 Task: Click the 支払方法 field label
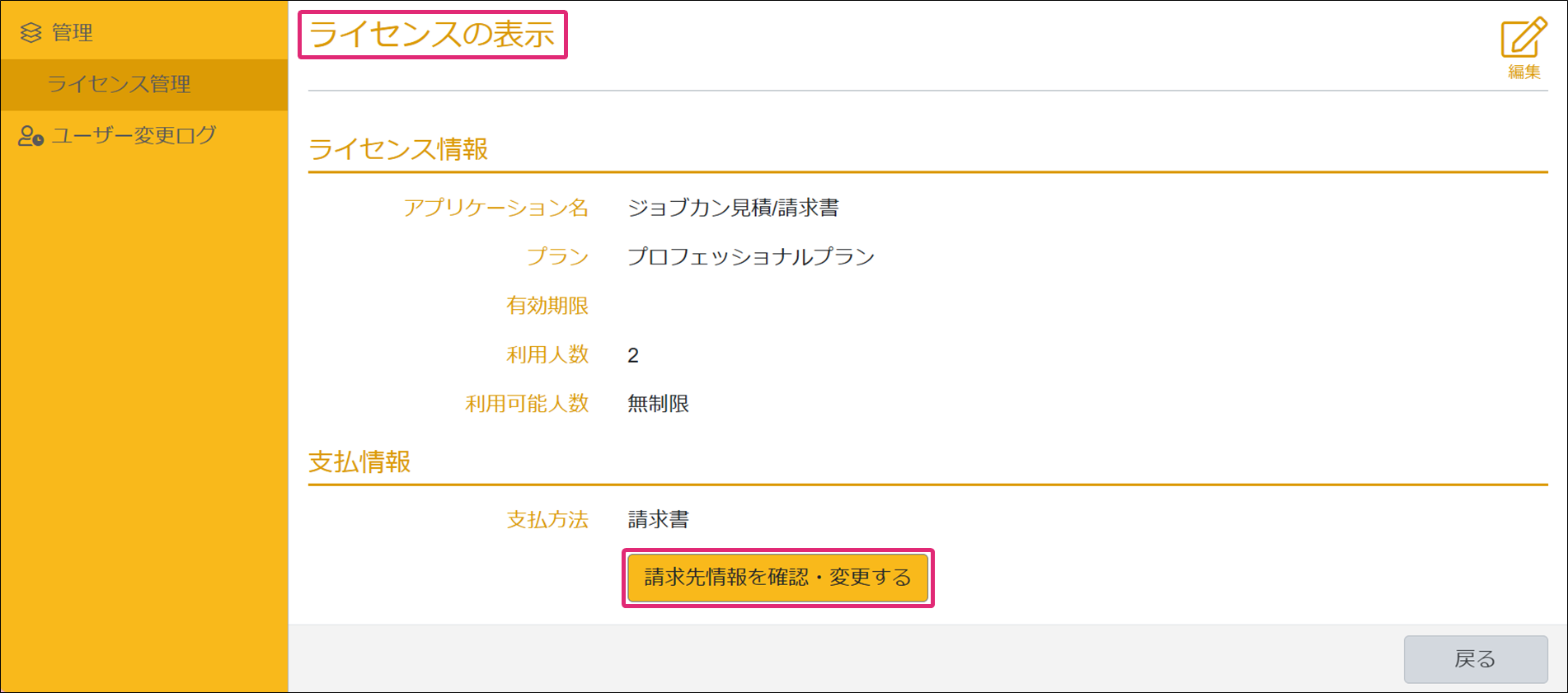coord(547,520)
